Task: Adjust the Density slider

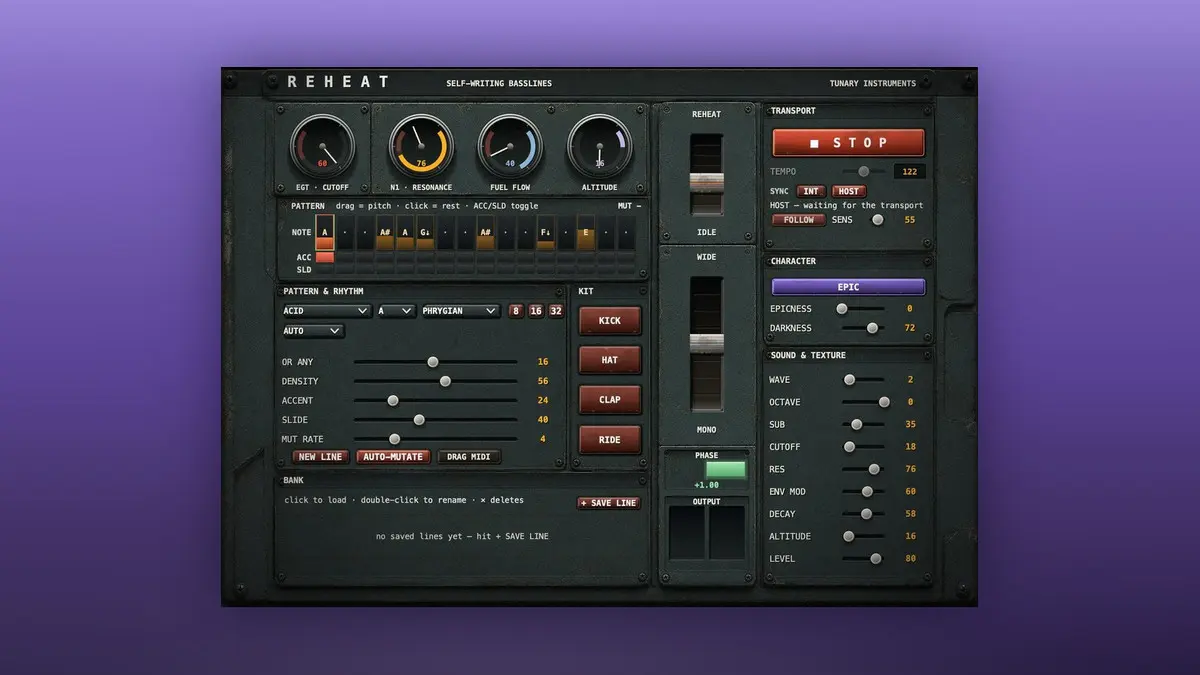Action: tap(436, 381)
